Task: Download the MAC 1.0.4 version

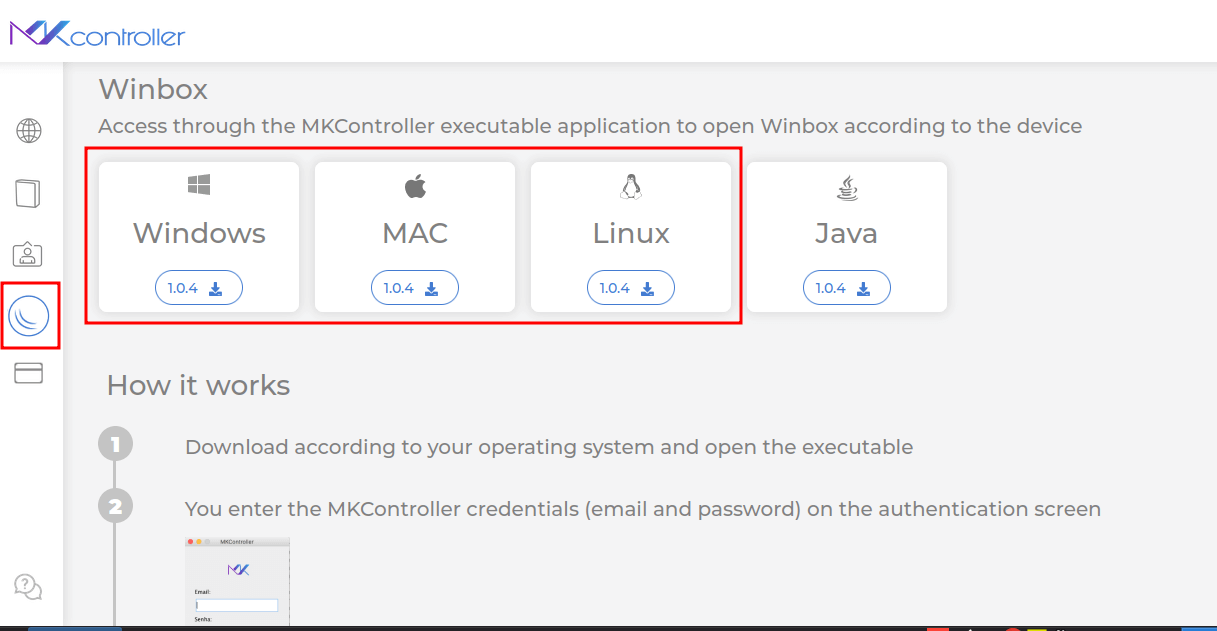Action: pos(414,287)
